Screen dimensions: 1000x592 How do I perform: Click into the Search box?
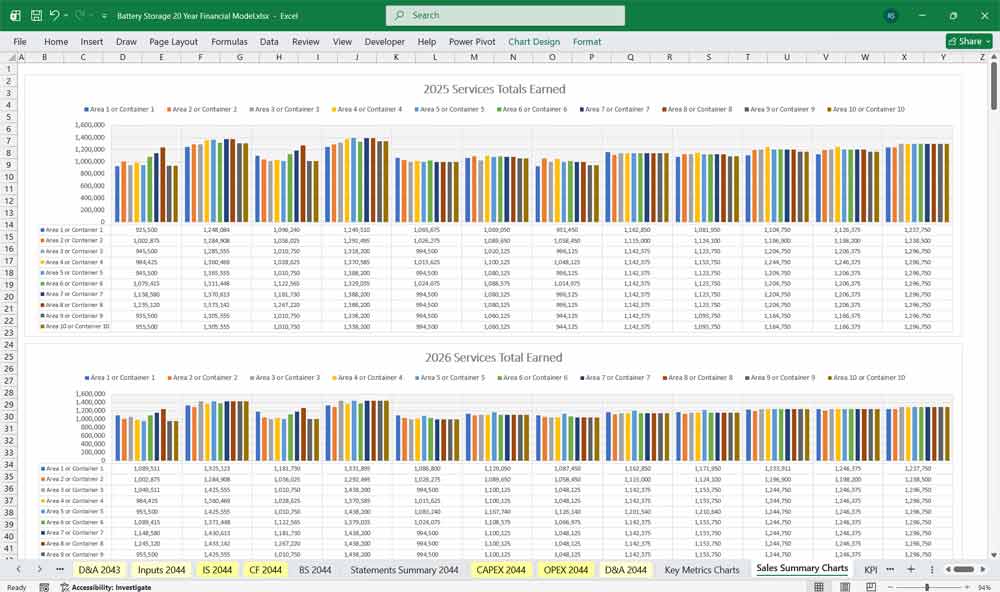click(x=505, y=16)
